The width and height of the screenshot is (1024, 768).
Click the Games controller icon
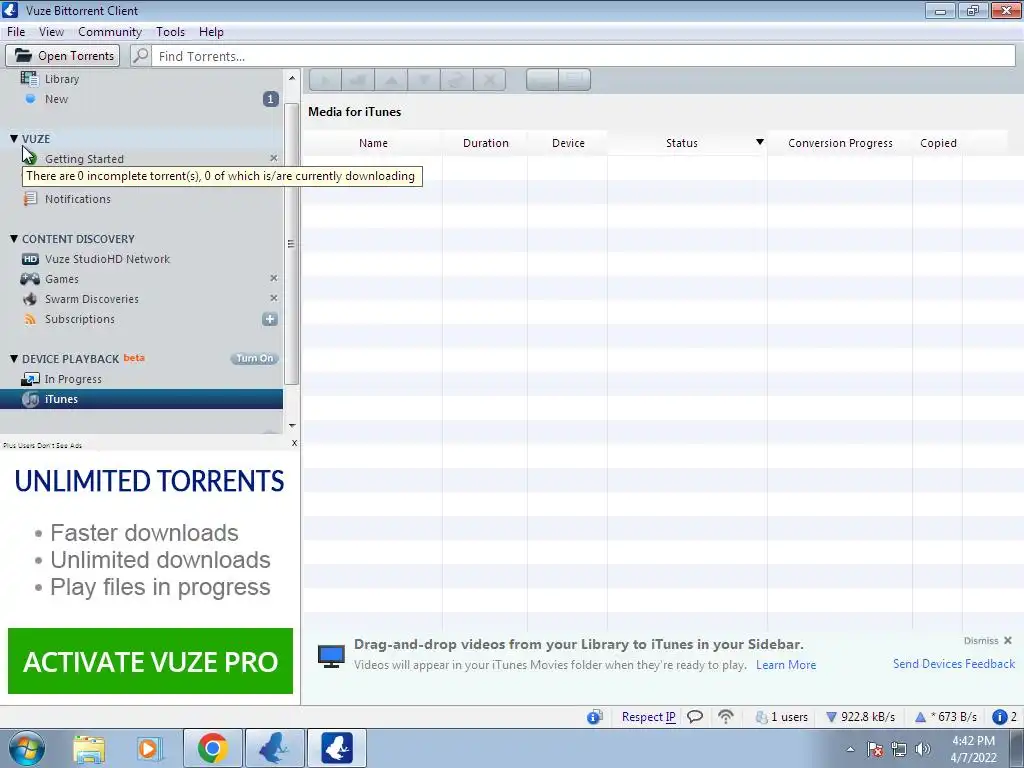coord(30,279)
